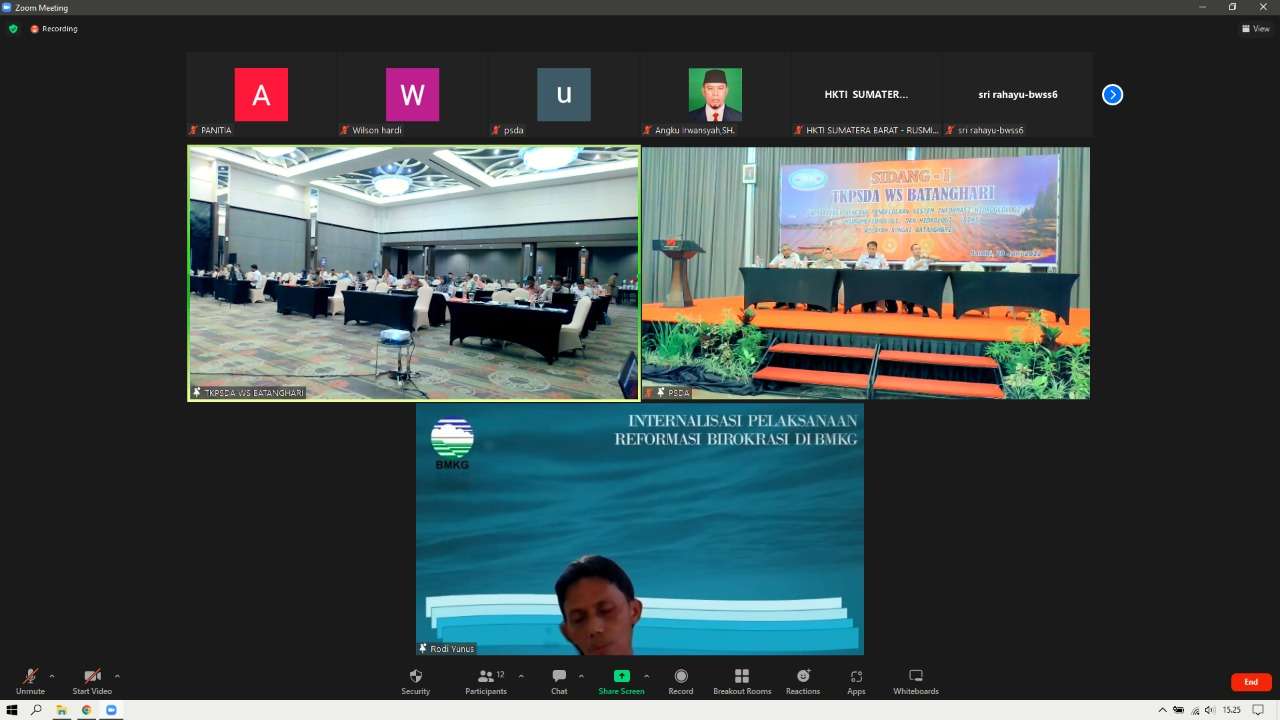Show next participants with blue arrow
The image size is (1280, 720).
click(x=1113, y=95)
